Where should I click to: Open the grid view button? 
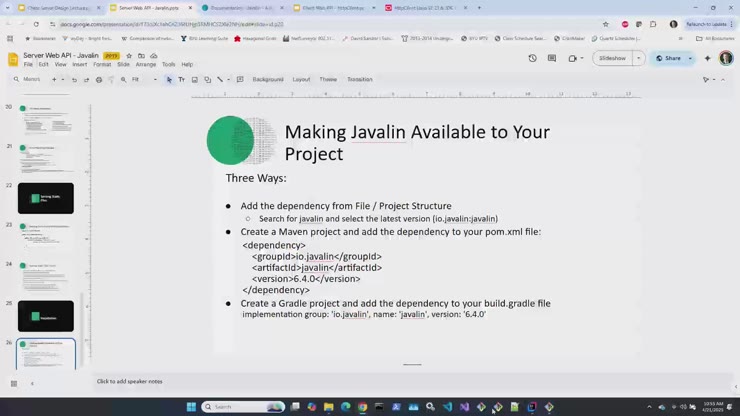point(14,383)
